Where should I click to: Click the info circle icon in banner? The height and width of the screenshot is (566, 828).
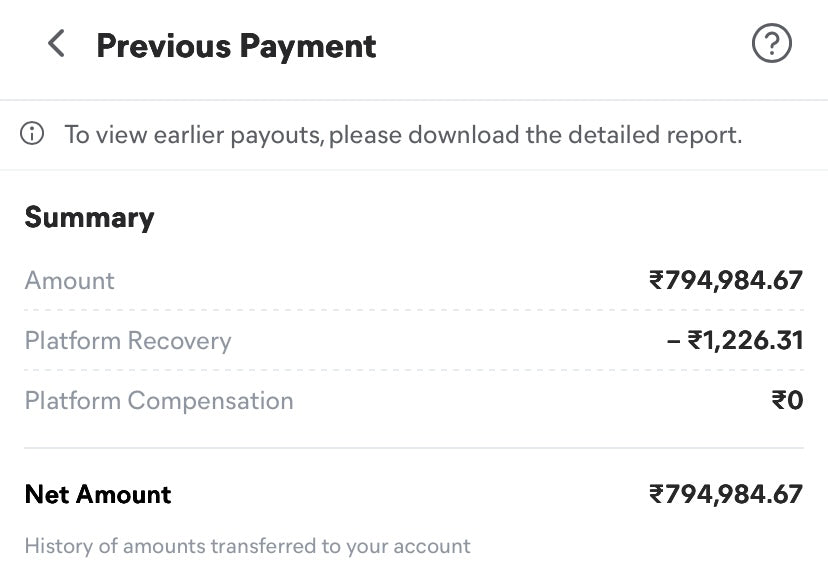tap(33, 134)
